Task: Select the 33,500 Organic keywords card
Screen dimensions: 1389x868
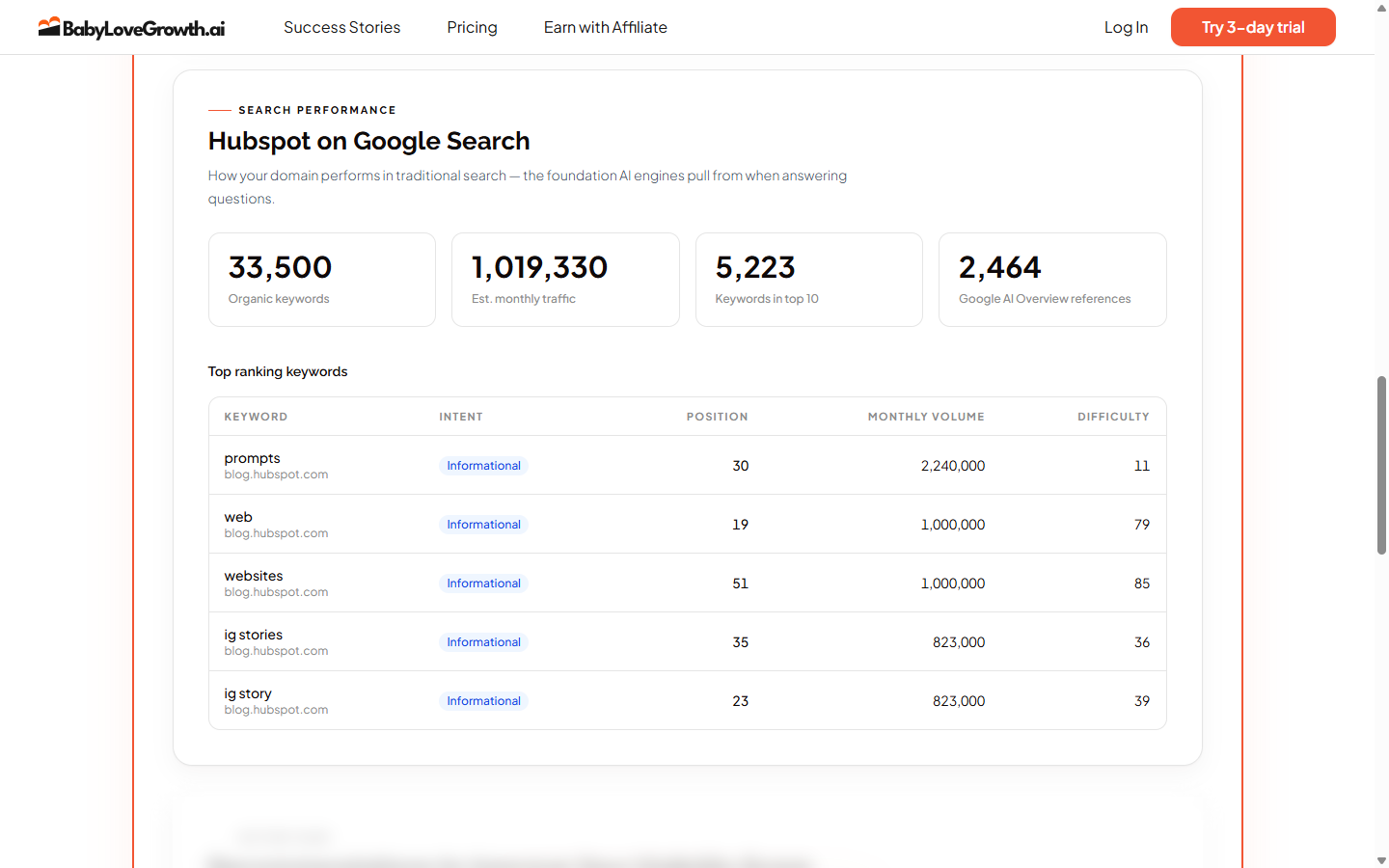Action: point(322,280)
